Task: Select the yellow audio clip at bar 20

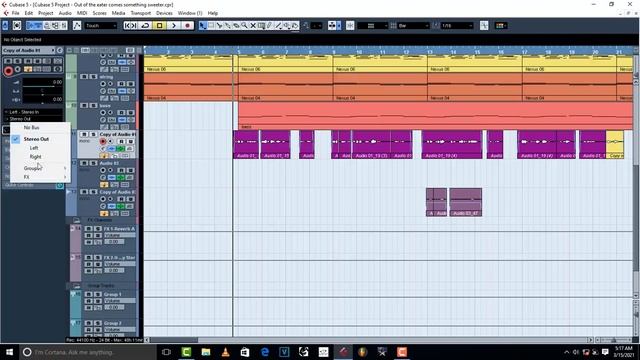Action: pyautogui.click(x=615, y=144)
